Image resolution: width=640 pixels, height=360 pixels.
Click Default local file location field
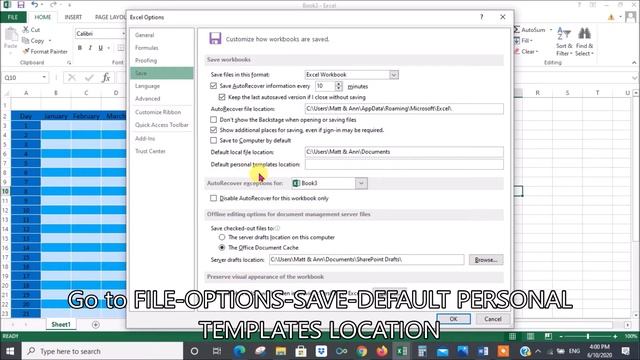[404, 152]
